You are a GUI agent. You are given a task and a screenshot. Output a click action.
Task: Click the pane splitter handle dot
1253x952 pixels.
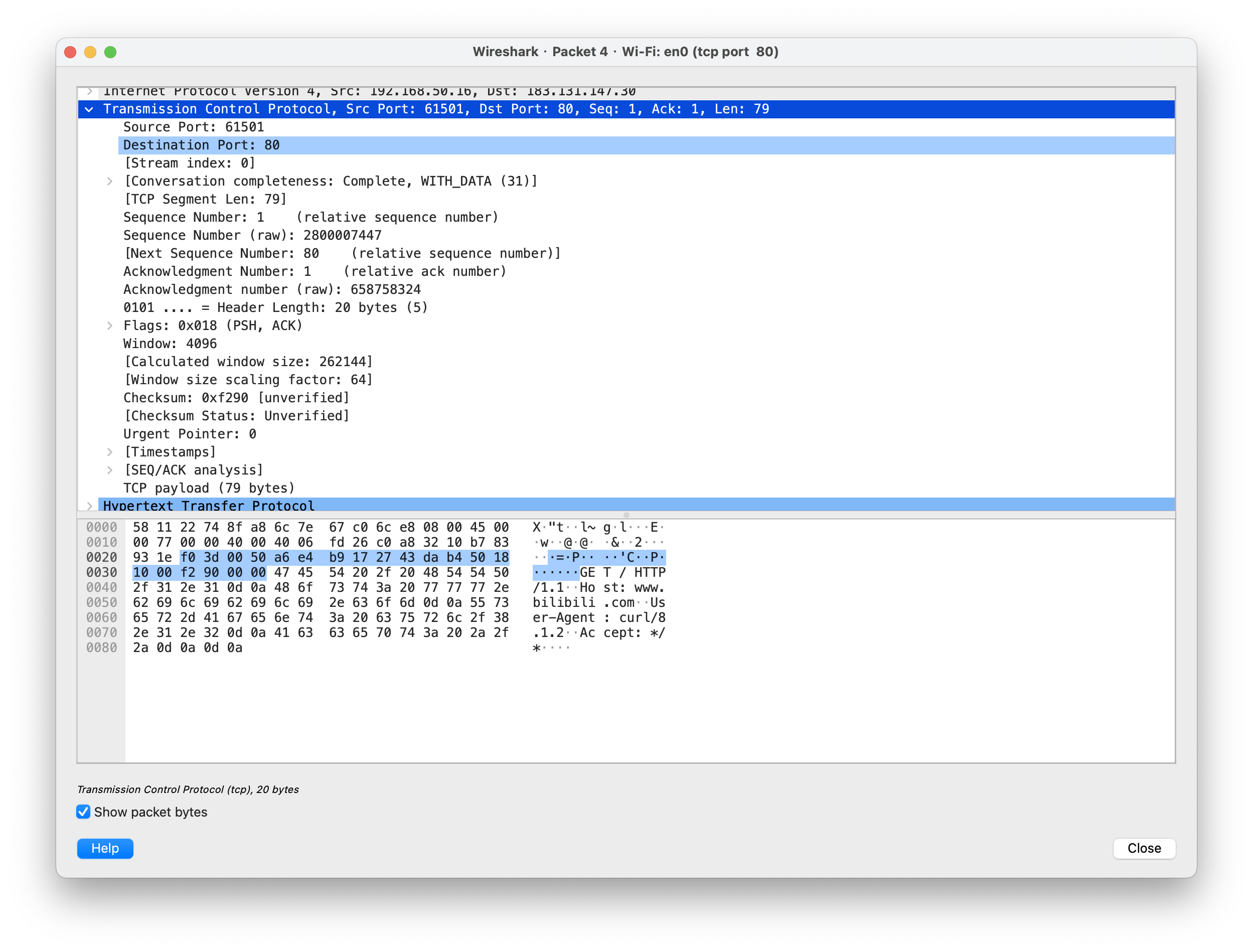pos(626,515)
